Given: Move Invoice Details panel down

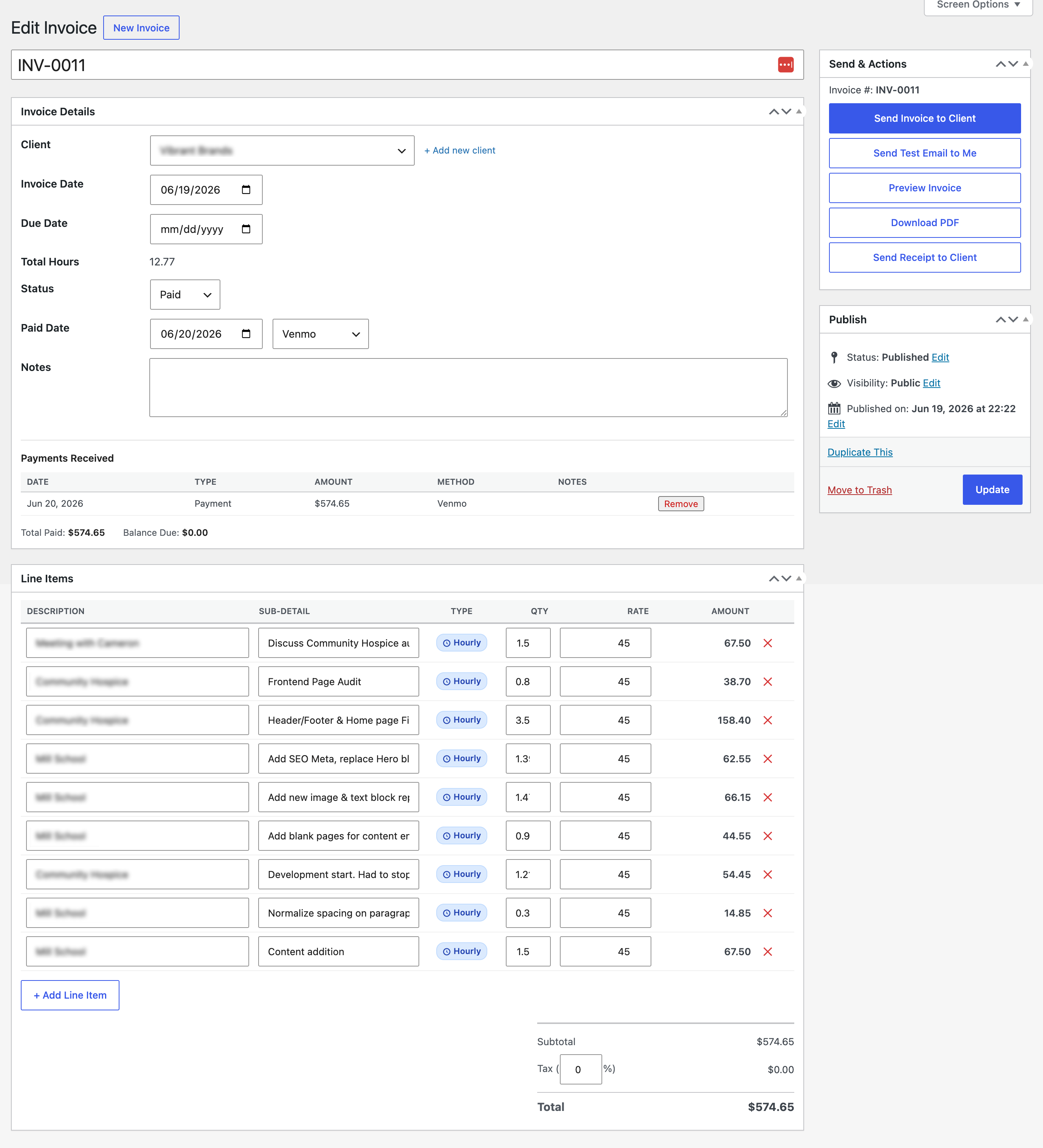Looking at the screenshot, I should (x=786, y=112).
